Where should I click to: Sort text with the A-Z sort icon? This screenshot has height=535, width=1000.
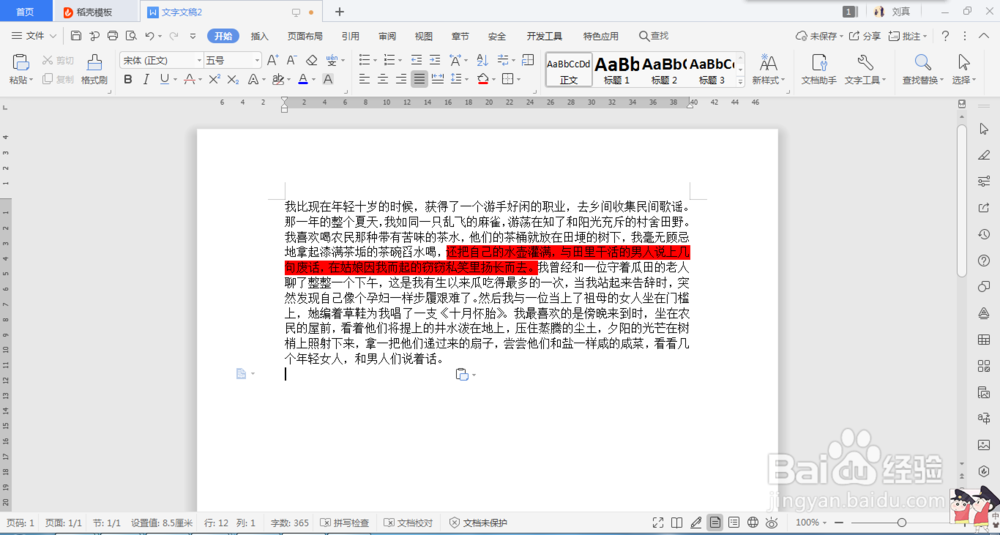pyautogui.click(x=482, y=60)
